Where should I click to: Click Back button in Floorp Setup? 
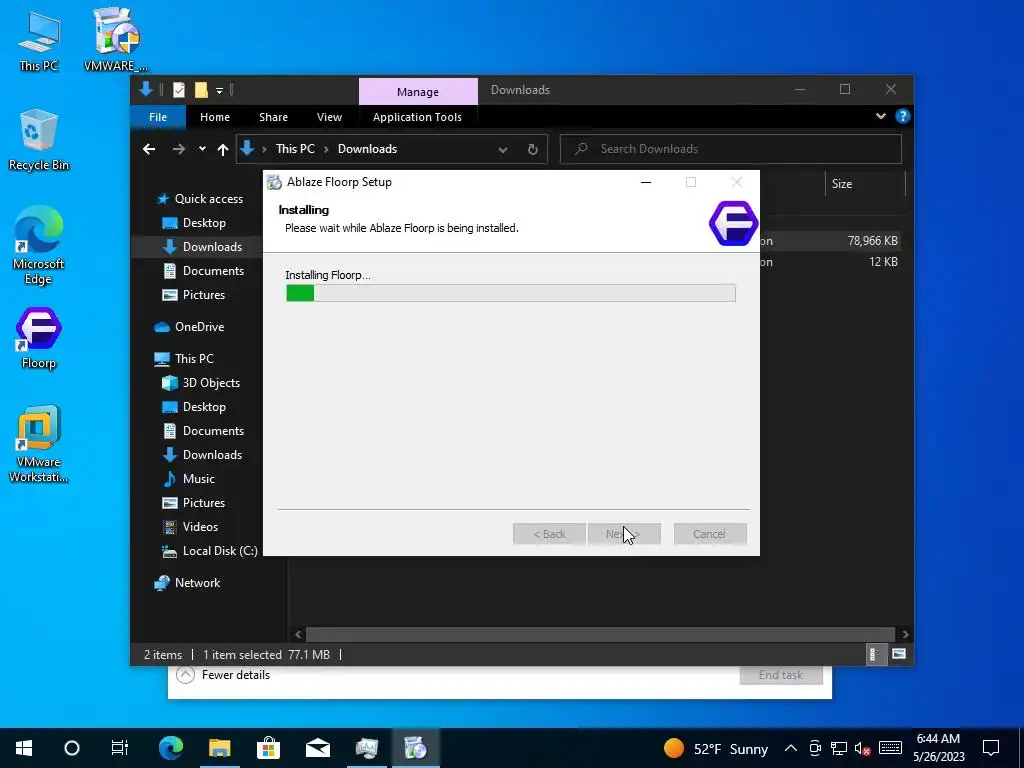click(549, 534)
